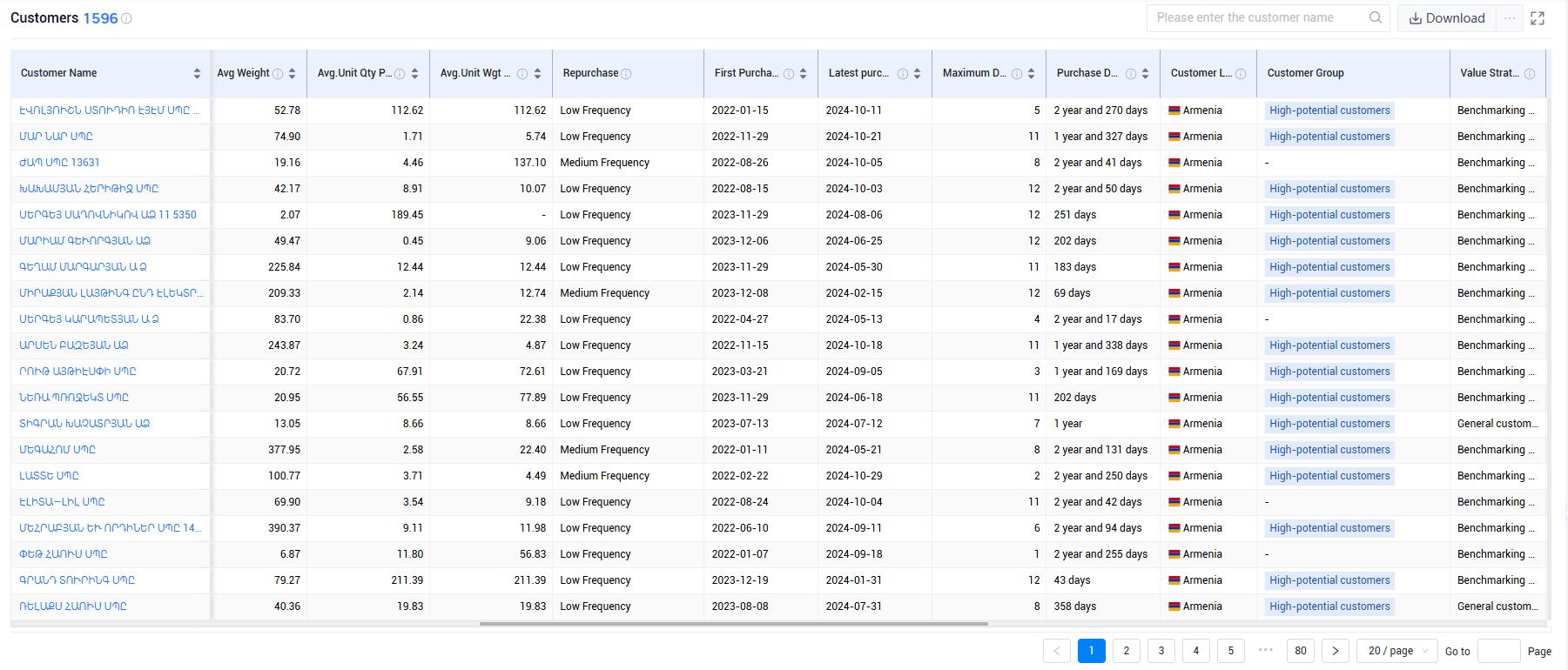Open the 20 / page size dropdown
The width and height of the screenshot is (1568, 670).
(x=1397, y=651)
